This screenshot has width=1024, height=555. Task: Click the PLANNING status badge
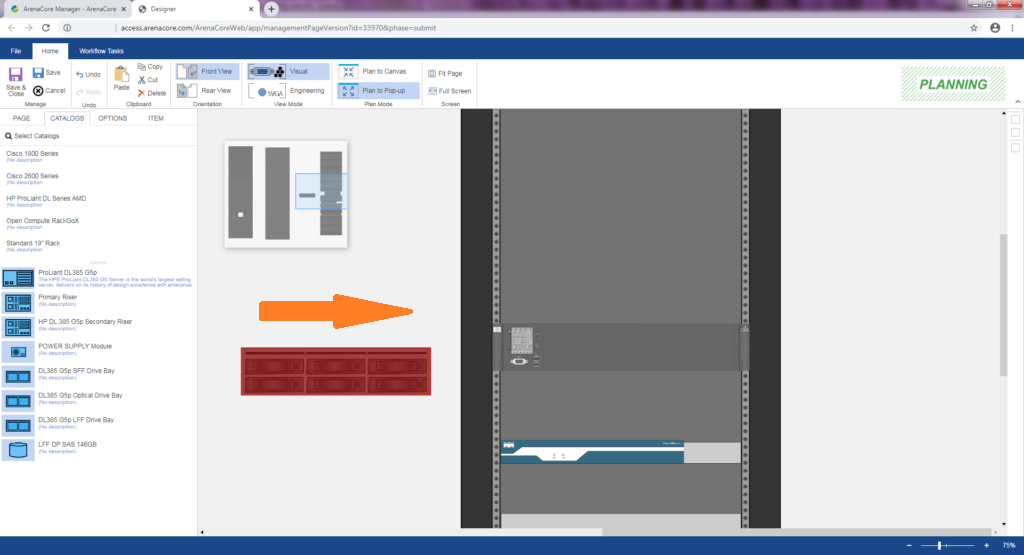point(953,84)
